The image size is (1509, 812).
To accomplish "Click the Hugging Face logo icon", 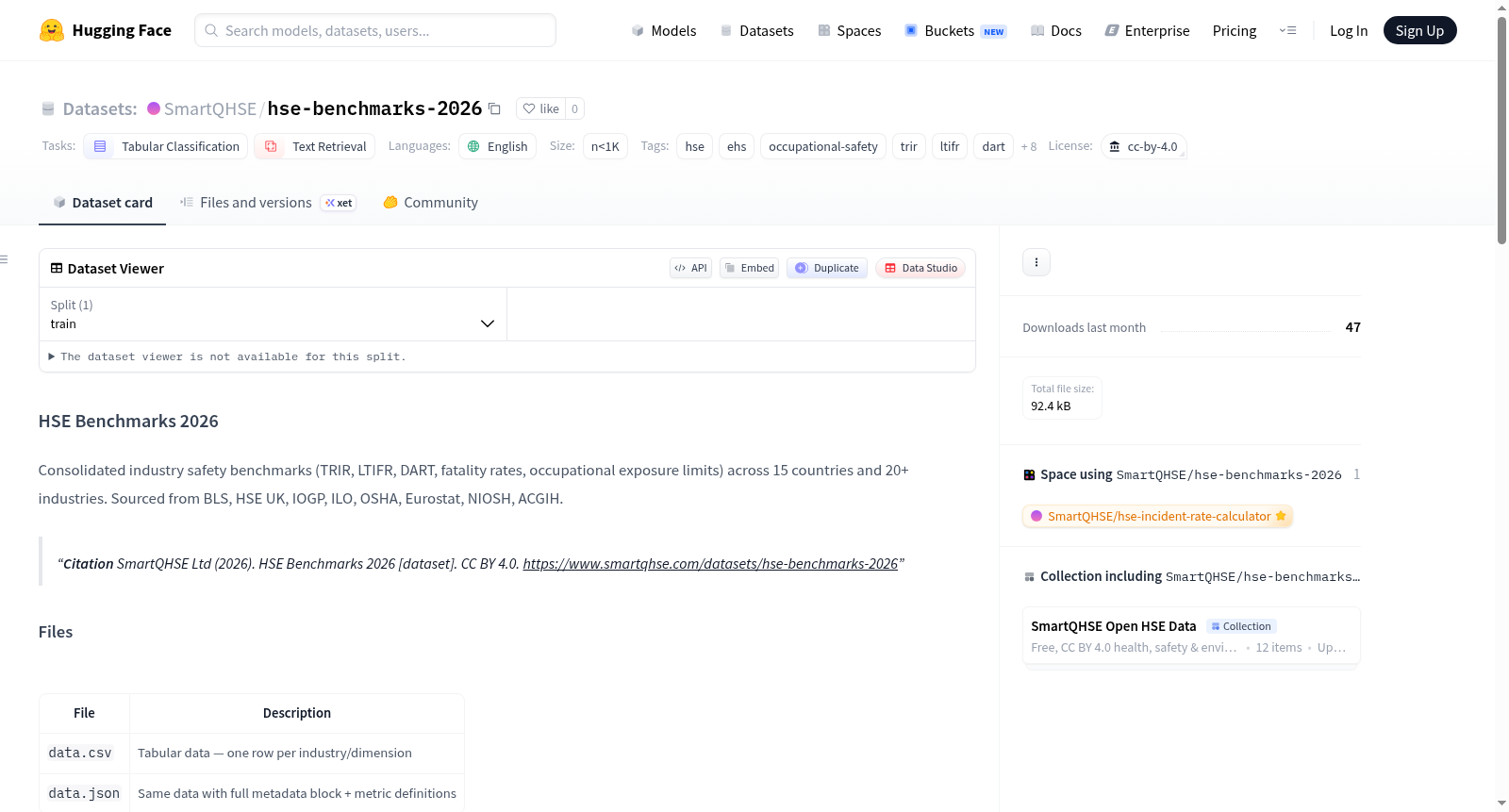I will pos(52,30).
